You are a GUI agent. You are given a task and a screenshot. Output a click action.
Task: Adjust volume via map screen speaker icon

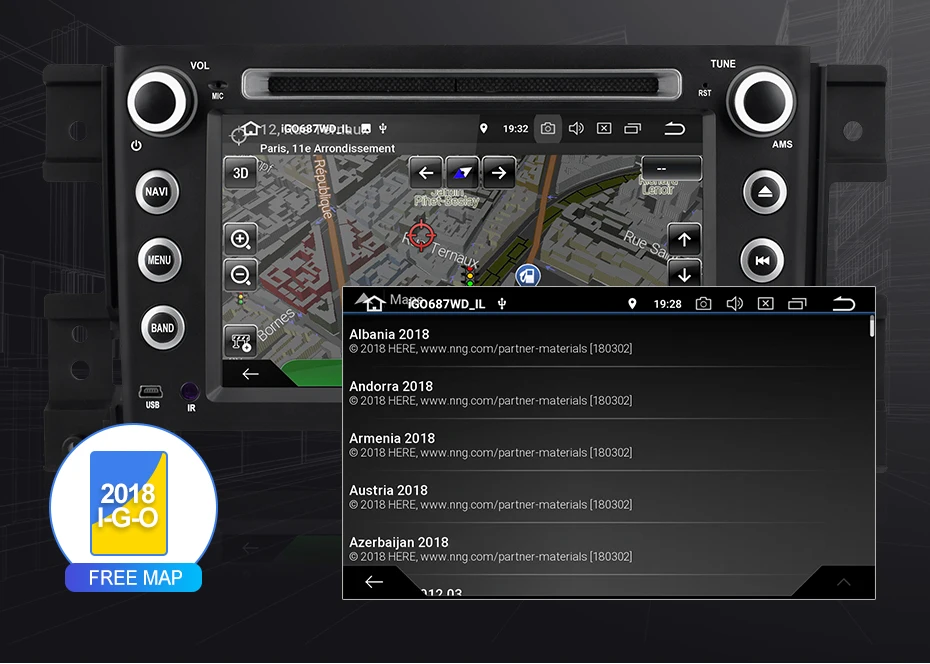click(x=576, y=129)
